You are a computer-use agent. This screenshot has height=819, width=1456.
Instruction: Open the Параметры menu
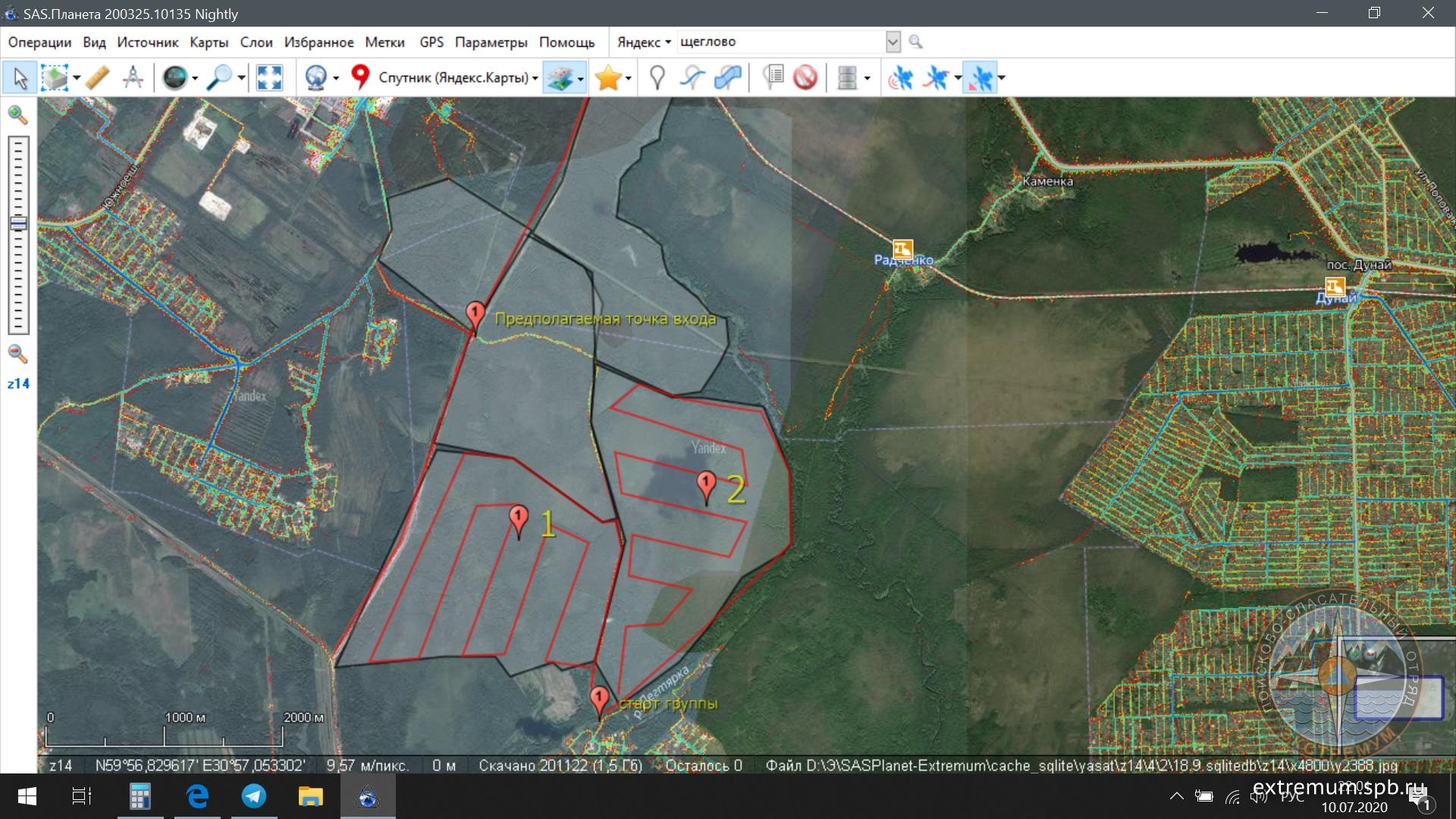pos(491,42)
